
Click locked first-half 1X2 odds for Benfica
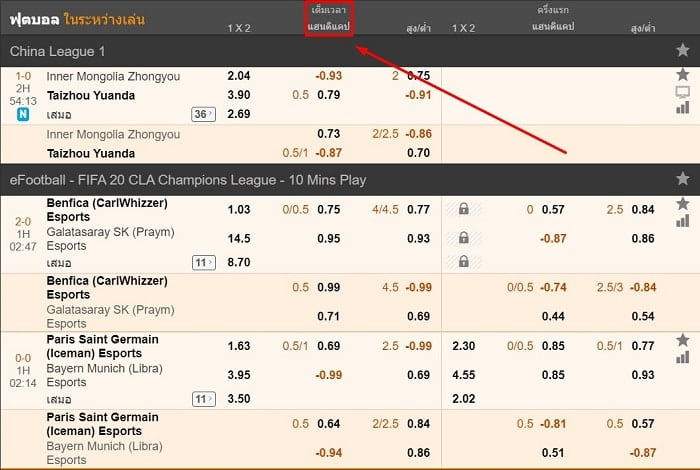pos(464,209)
